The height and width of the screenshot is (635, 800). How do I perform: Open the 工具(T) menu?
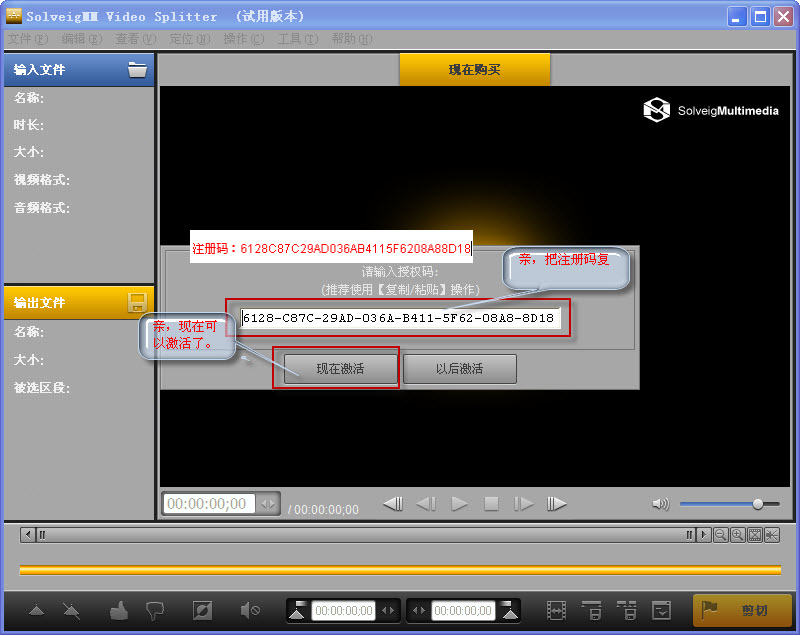point(298,39)
